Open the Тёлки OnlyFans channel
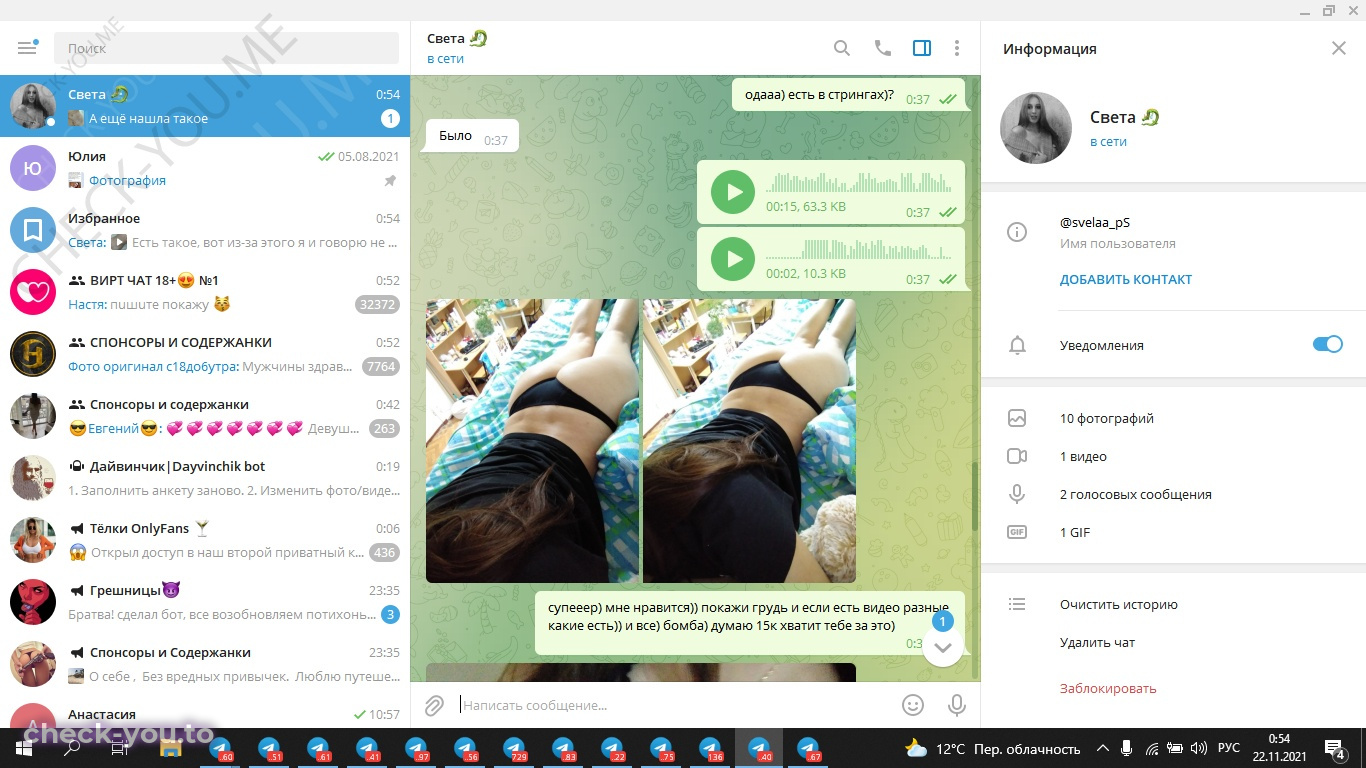This screenshot has width=1366, height=768. (x=205, y=540)
